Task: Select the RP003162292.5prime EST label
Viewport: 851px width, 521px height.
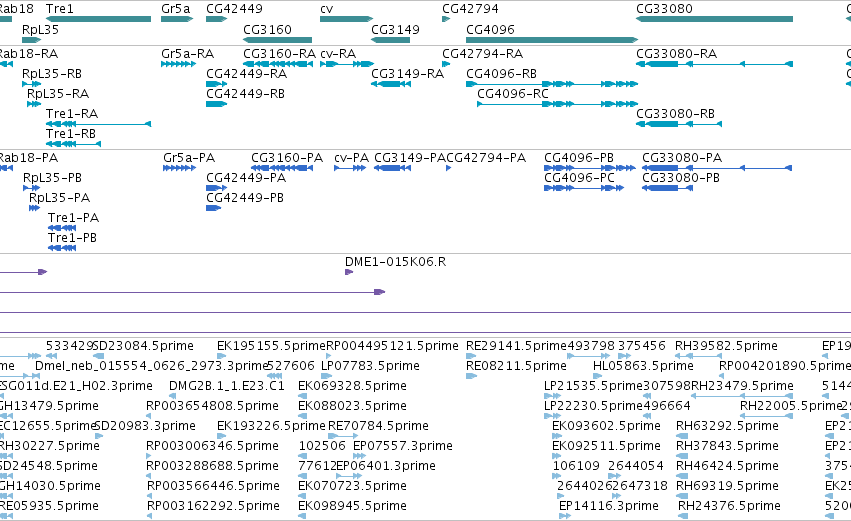Action: [x=213, y=506]
